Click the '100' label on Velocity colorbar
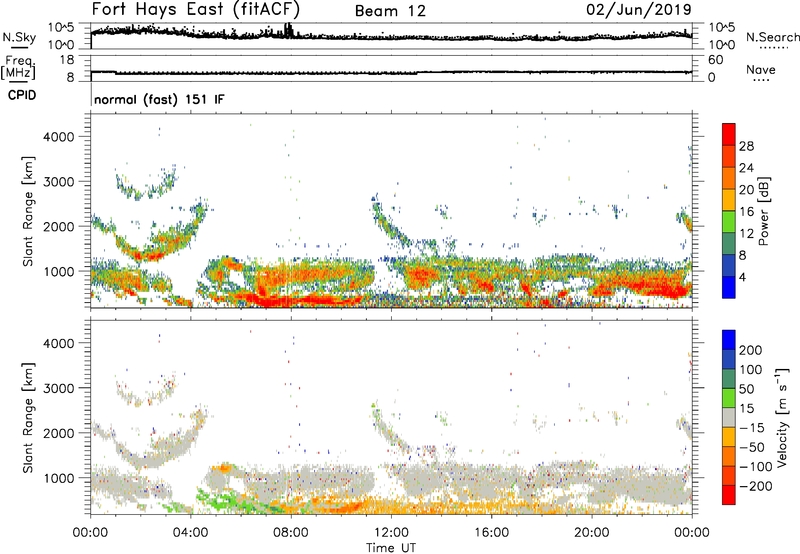 [751, 369]
